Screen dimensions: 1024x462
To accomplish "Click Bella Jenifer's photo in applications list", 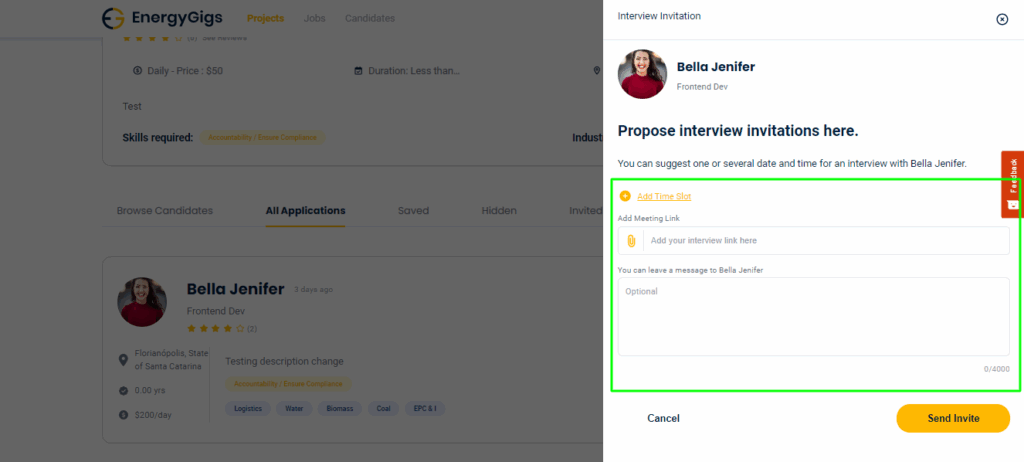I will (x=142, y=302).
